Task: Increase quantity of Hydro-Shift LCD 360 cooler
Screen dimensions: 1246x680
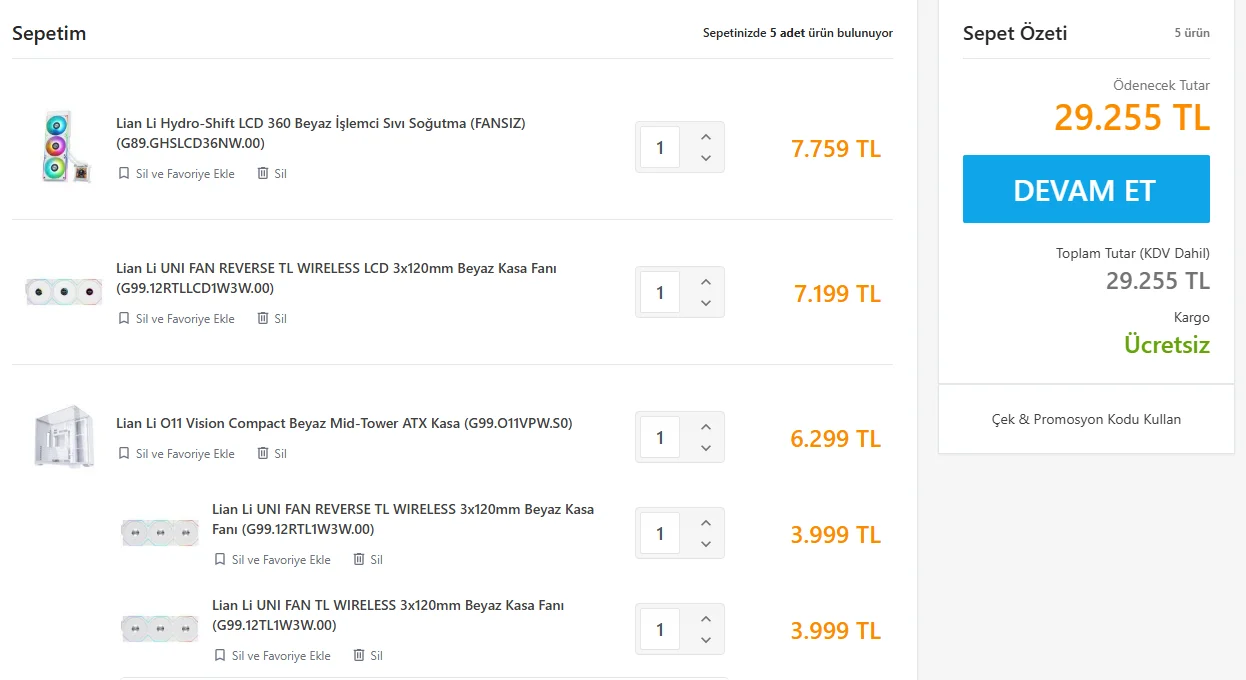Action: [x=706, y=137]
